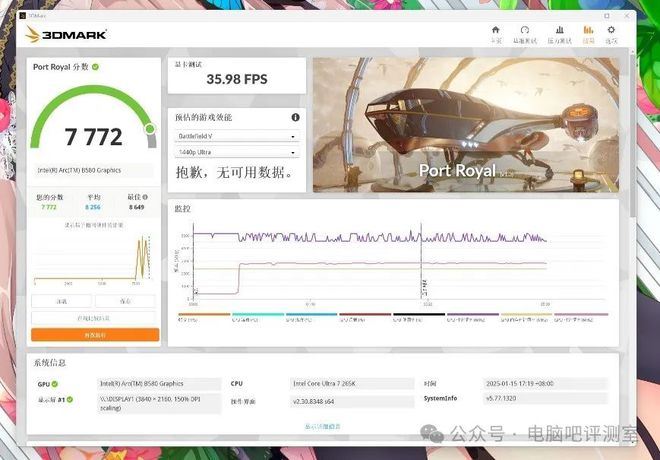Toggle the light mauve GPU clock legend
The image size is (660, 460).
tap(581, 316)
